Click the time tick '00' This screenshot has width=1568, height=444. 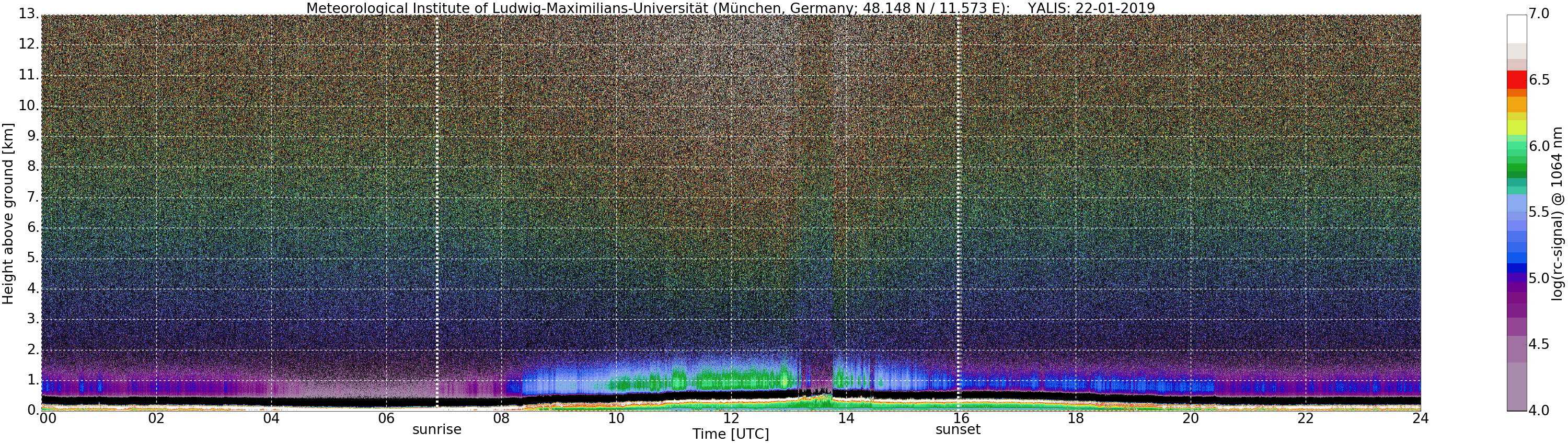tap(47, 418)
